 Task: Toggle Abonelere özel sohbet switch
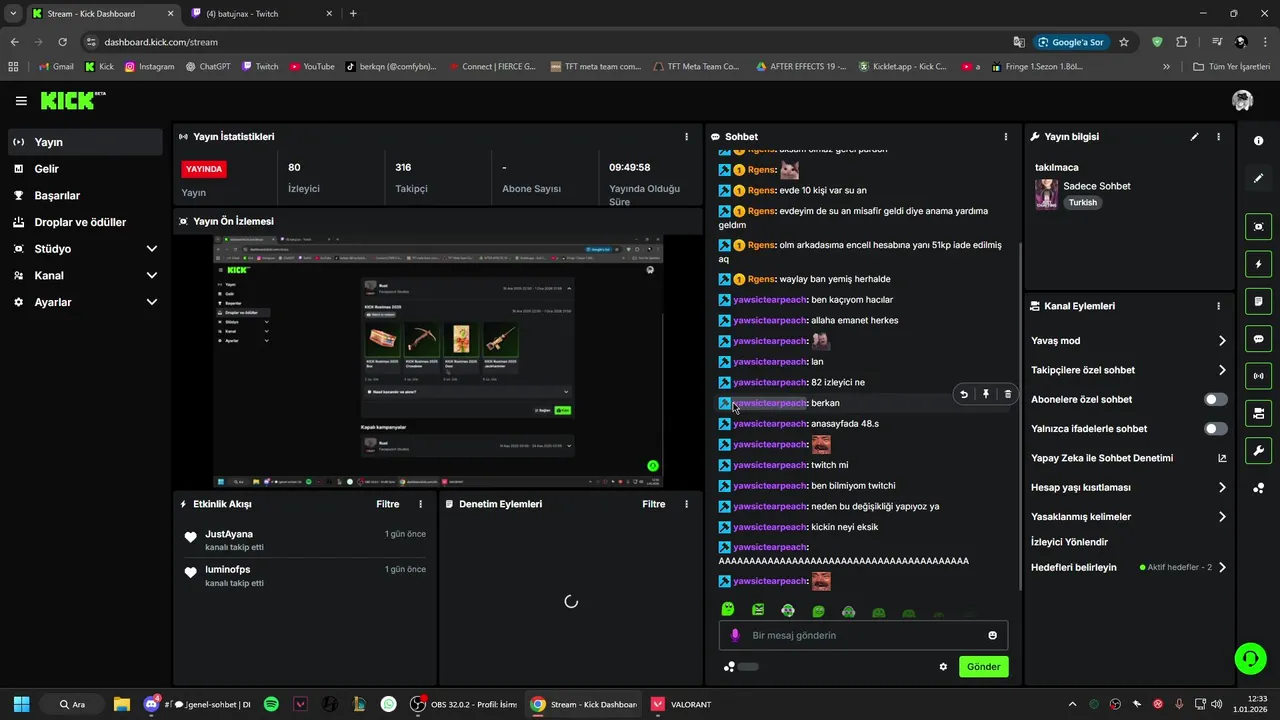1215,399
